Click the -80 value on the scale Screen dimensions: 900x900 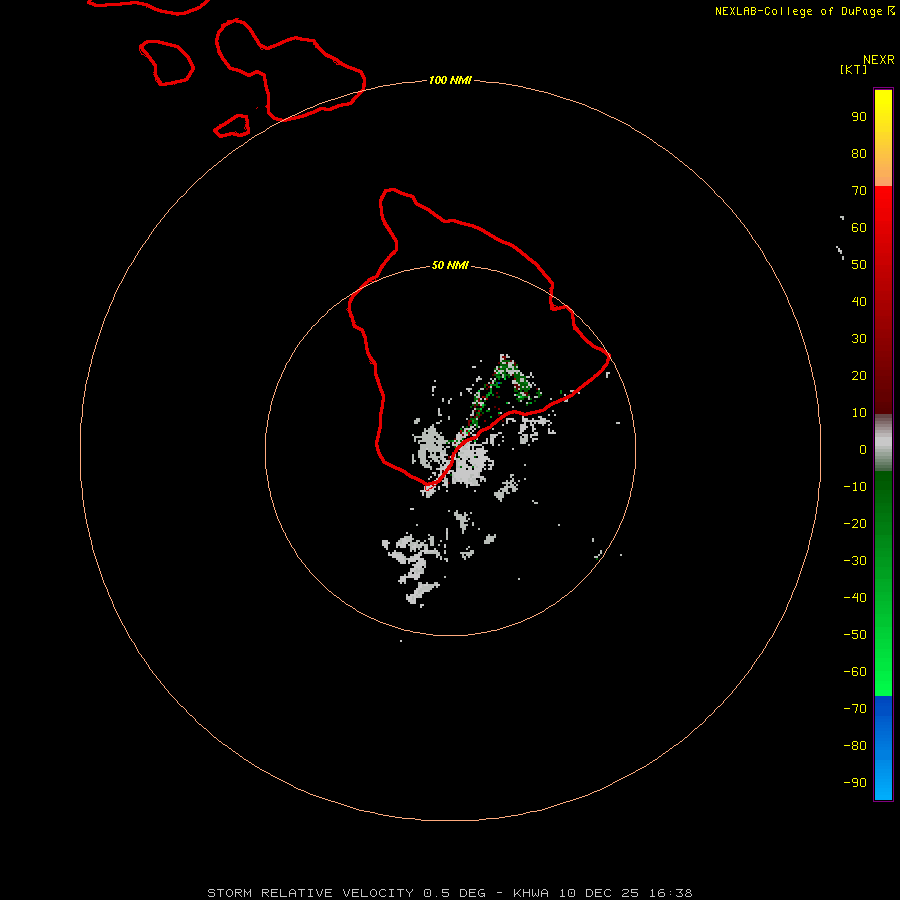pos(855,746)
